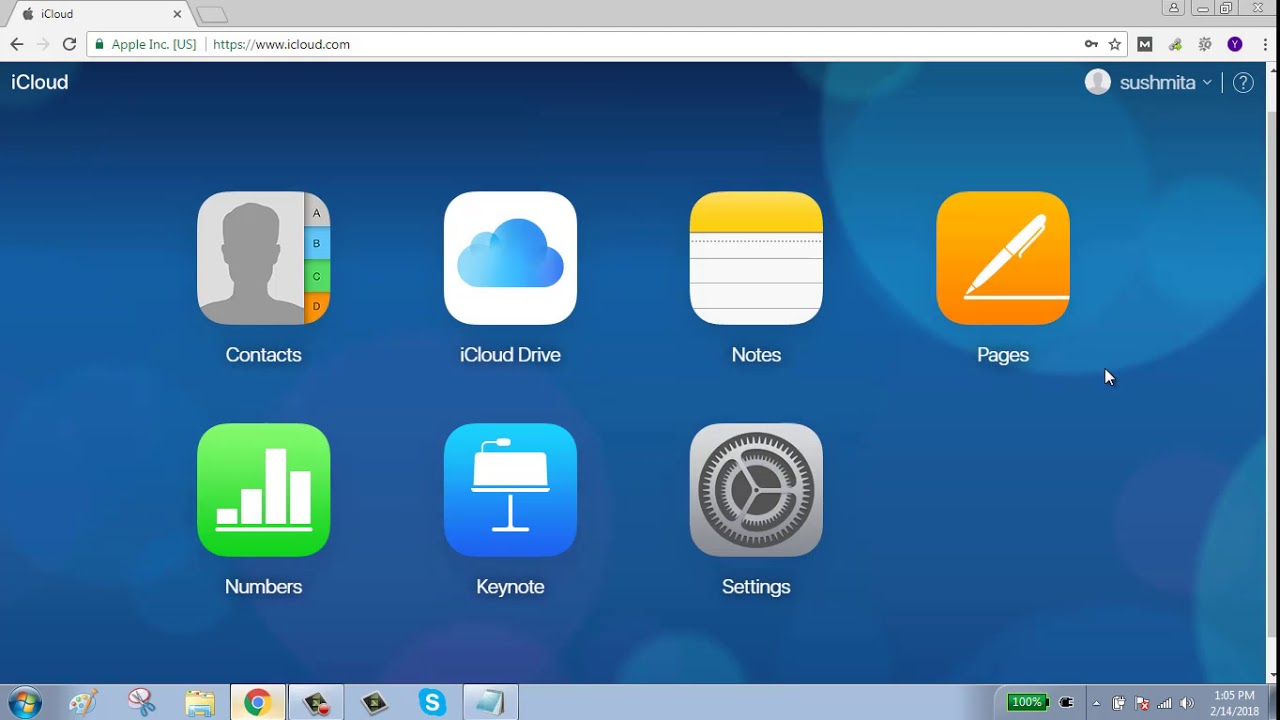Click the browser forward arrow
This screenshot has height=720, width=1280.
coord(43,44)
